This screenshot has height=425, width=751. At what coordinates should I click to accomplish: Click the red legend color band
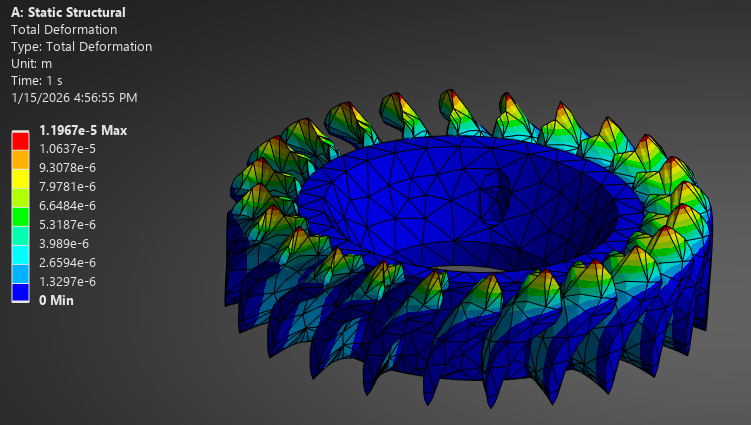pos(20,141)
